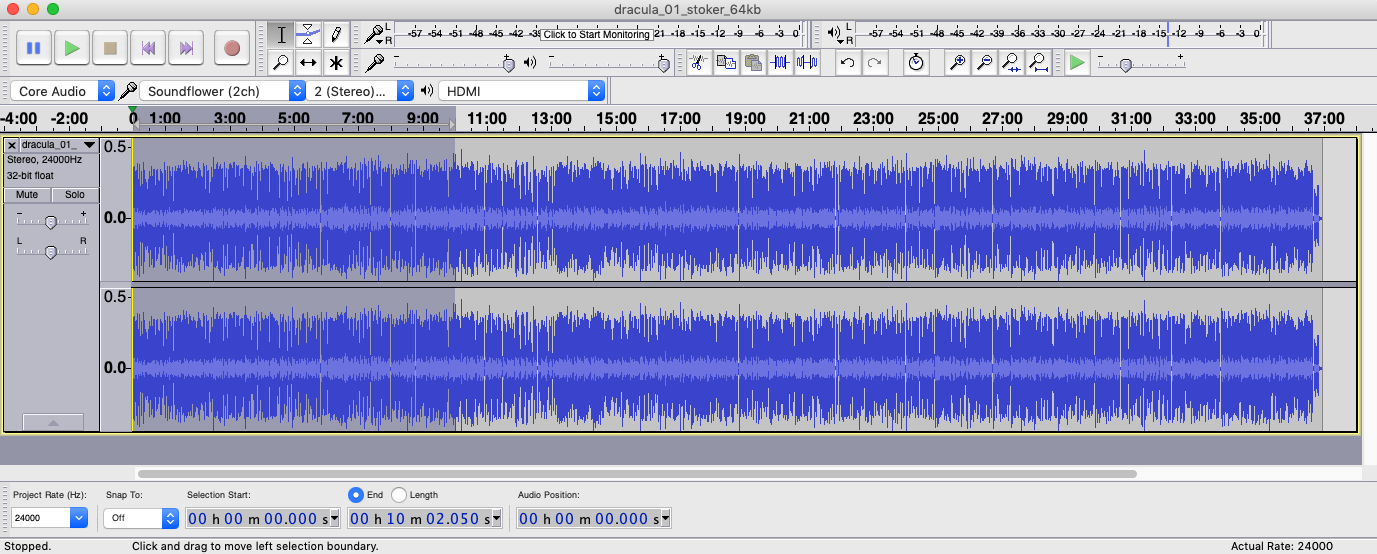
Task: Click the Redo arrow icon
Action: click(x=874, y=62)
